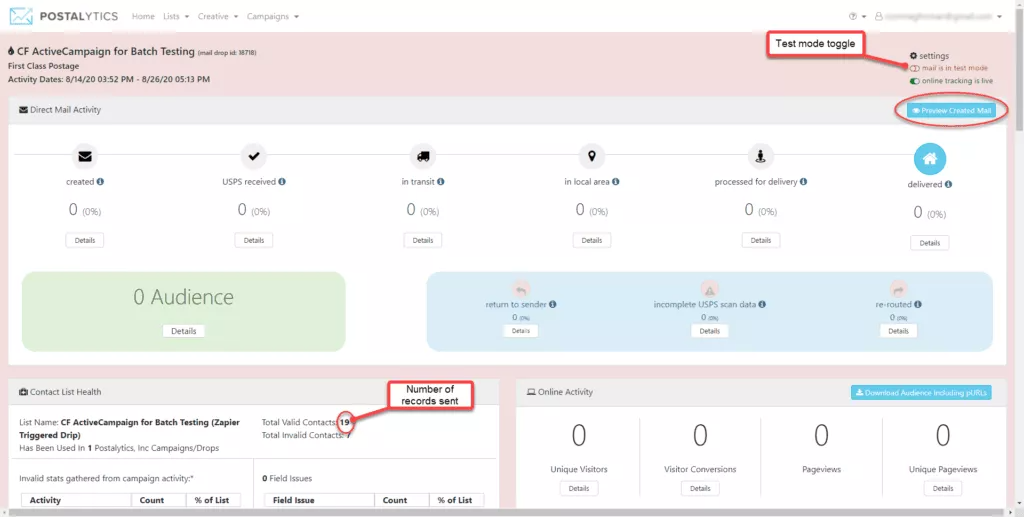
Task: Toggle mail test mode switch
Action: (x=915, y=68)
